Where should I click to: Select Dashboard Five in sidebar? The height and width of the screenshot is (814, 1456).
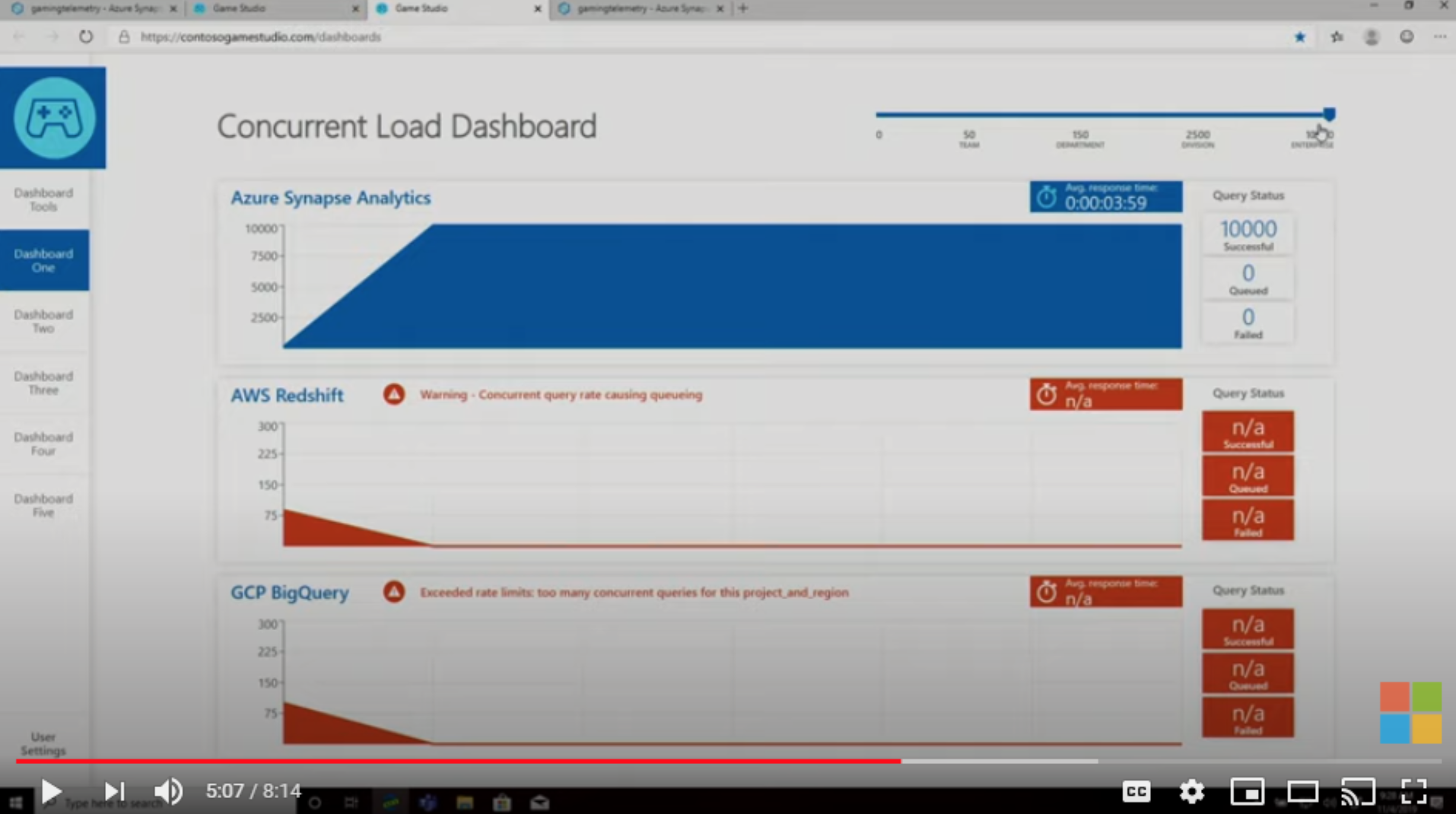pos(44,505)
